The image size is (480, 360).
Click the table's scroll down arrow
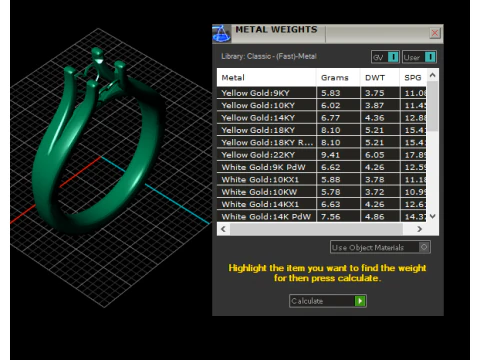433,216
